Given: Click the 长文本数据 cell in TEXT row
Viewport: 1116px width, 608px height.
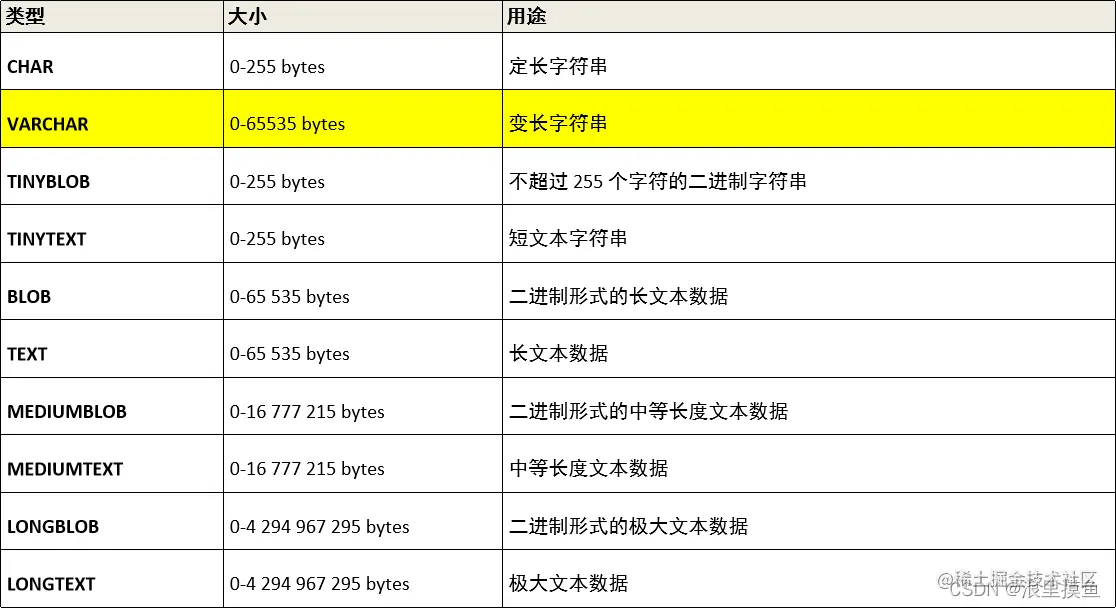Looking at the screenshot, I should [x=809, y=349].
